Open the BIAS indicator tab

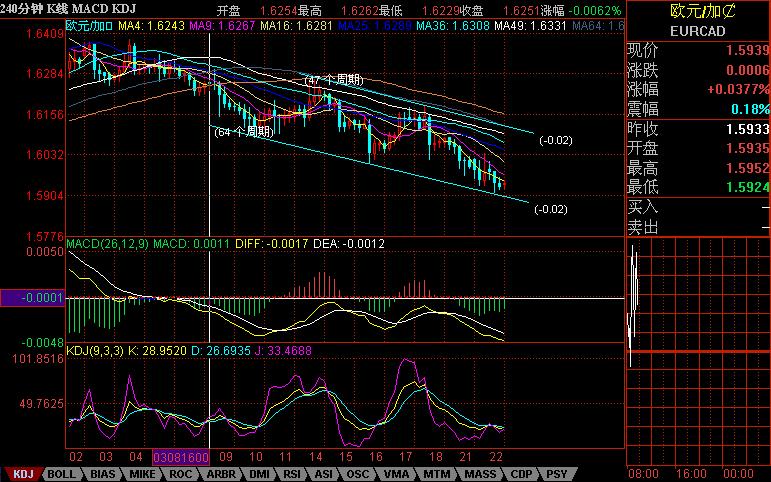click(x=103, y=474)
